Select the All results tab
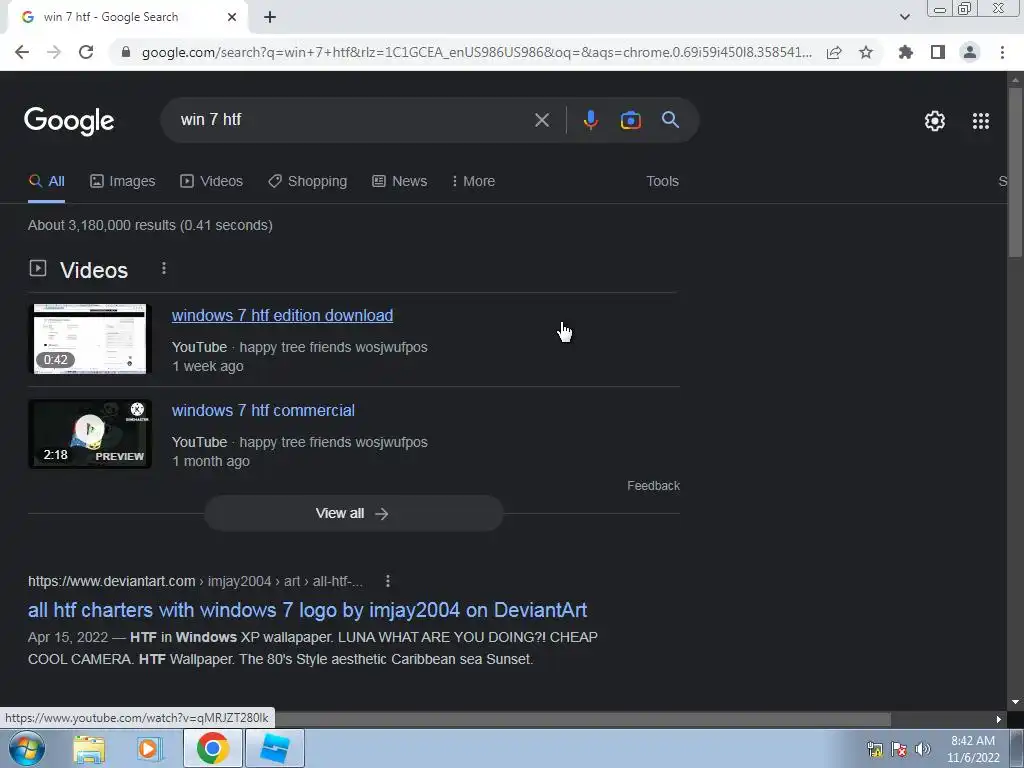This screenshot has height=768, width=1024. [46, 181]
